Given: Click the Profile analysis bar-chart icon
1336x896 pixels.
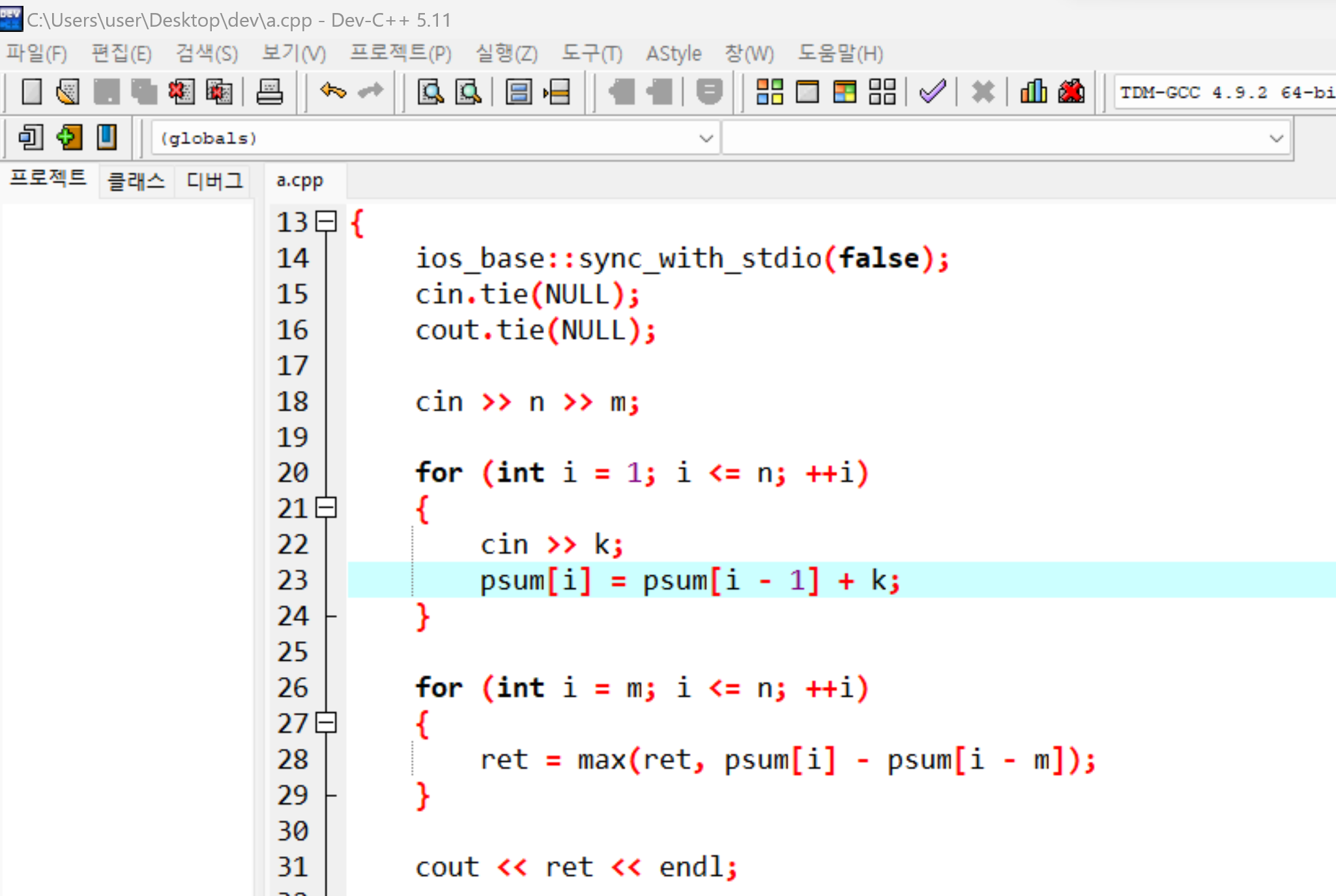Looking at the screenshot, I should tap(1033, 92).
